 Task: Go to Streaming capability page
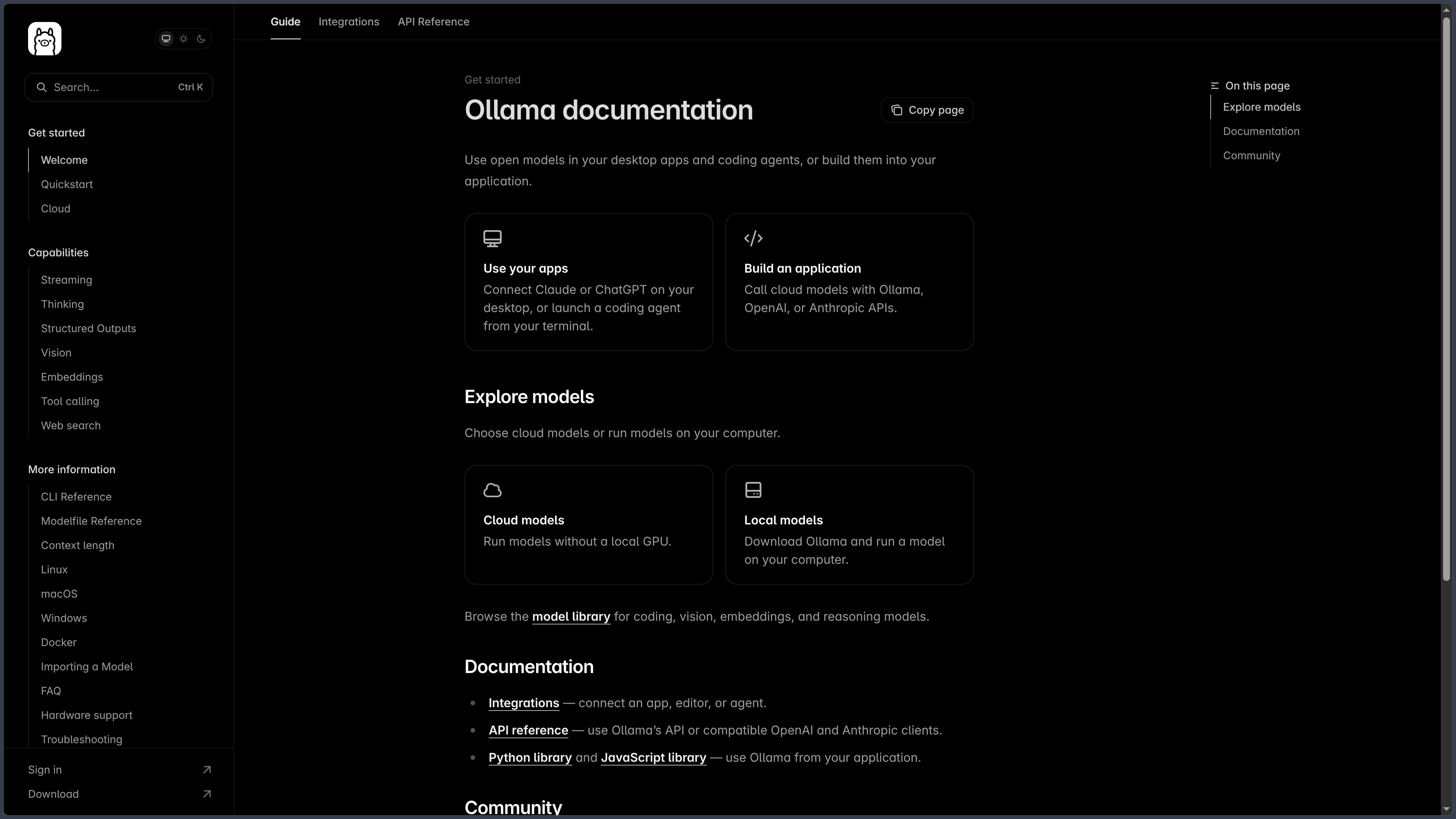pyautogui.click(x=66, y=280)
